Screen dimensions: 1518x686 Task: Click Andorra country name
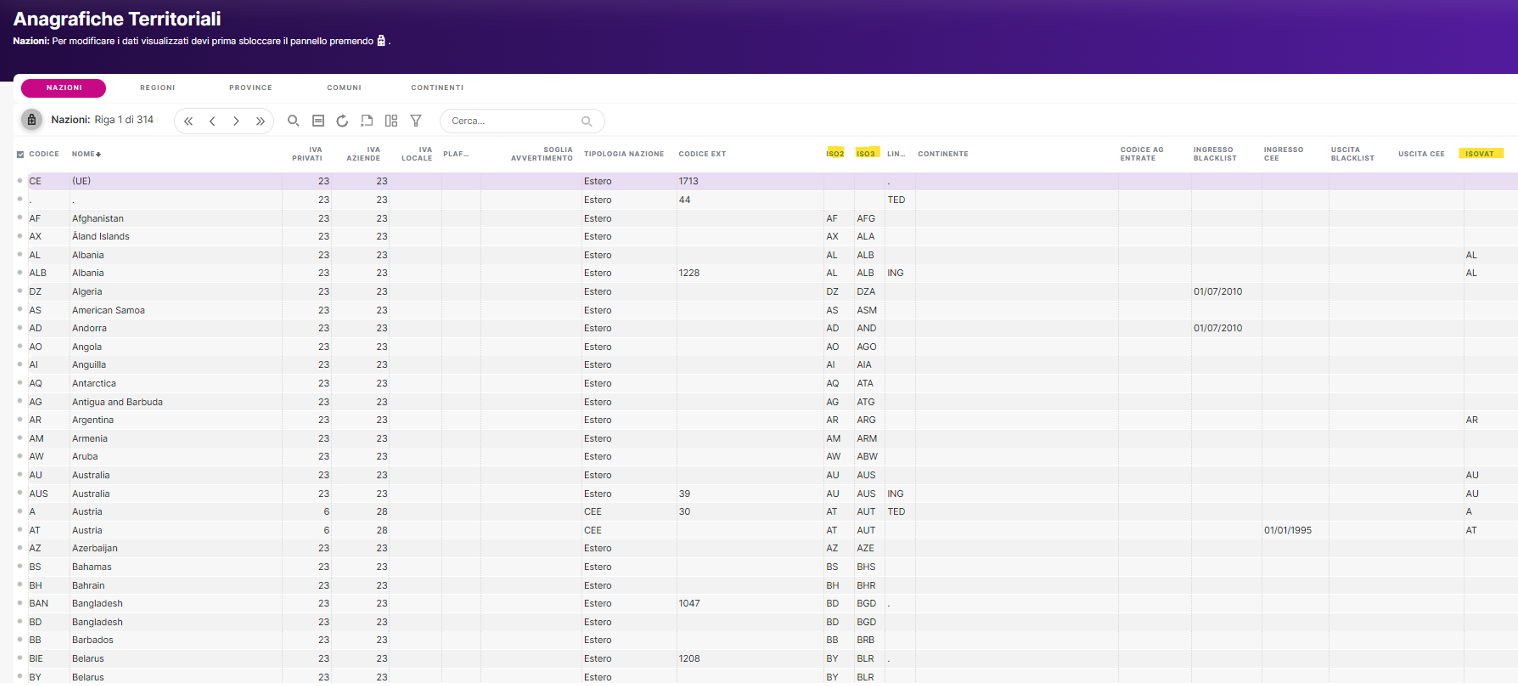[x=89, y=328]
